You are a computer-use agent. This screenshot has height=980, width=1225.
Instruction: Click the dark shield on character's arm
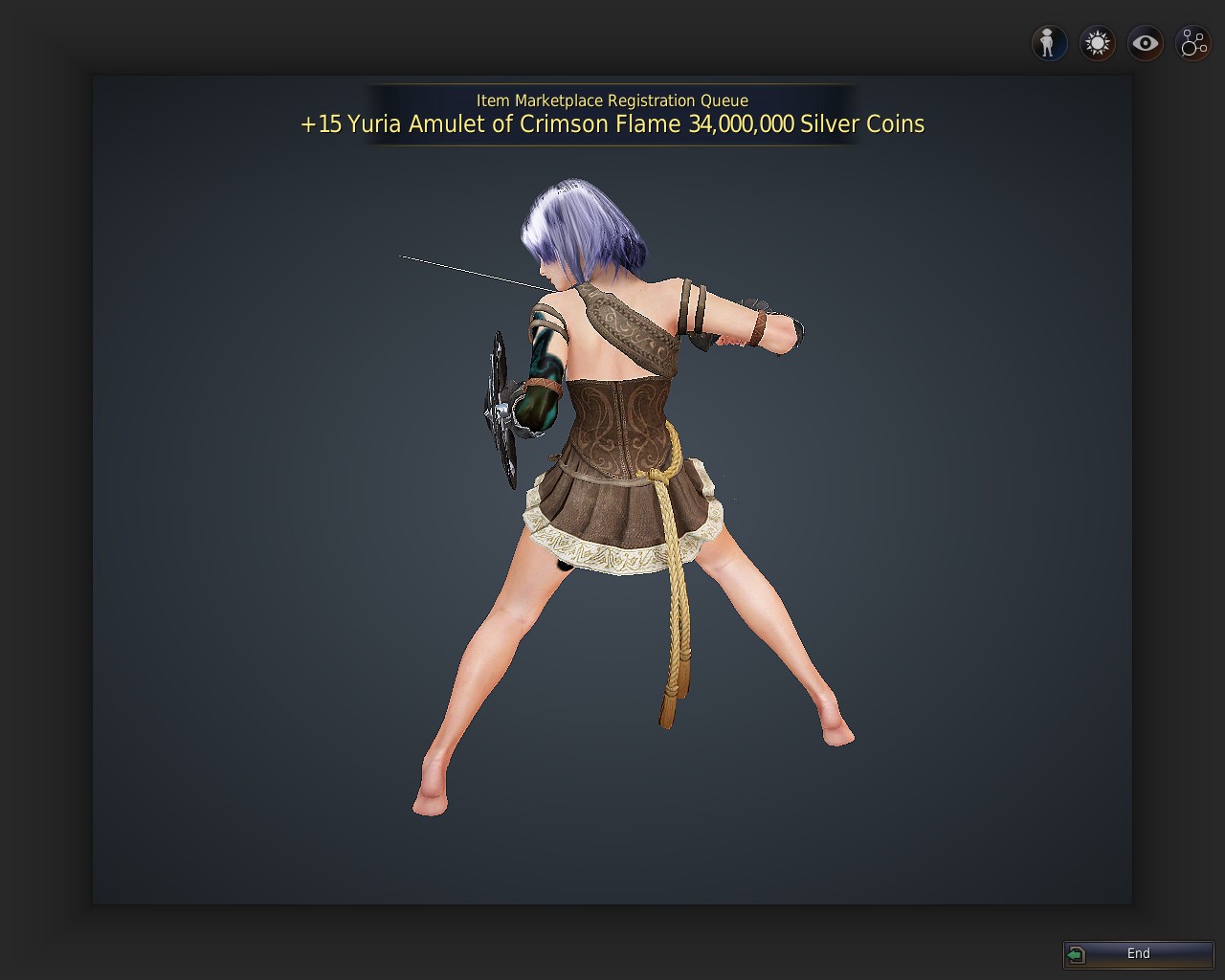point(501,407)
